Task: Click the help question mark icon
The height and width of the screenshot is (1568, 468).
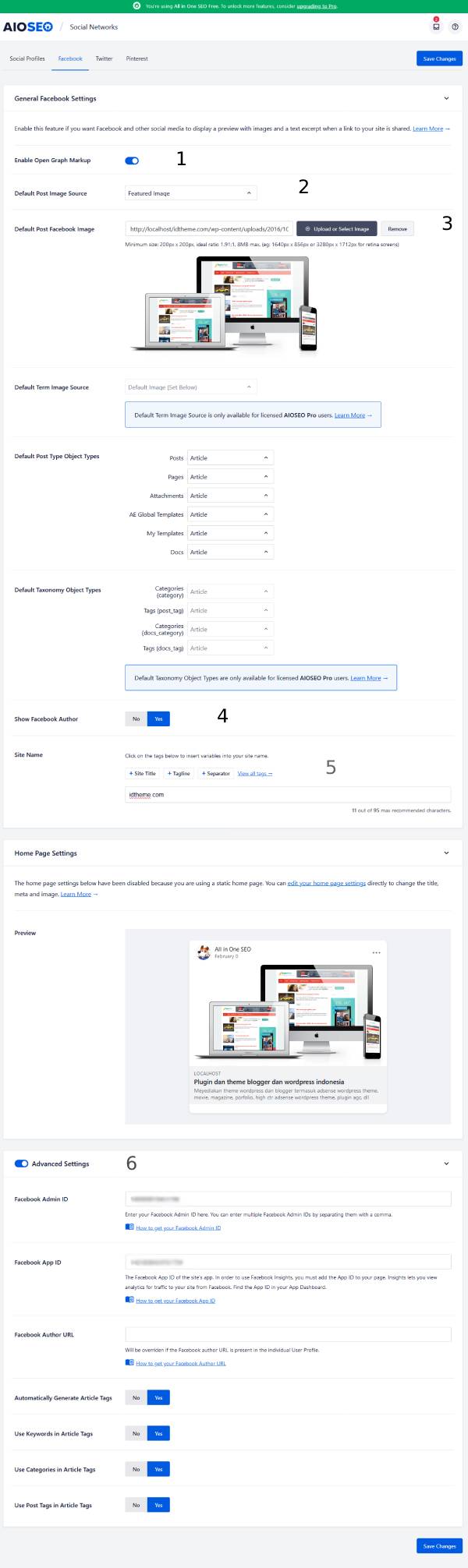Action: [x=456, y=26]
